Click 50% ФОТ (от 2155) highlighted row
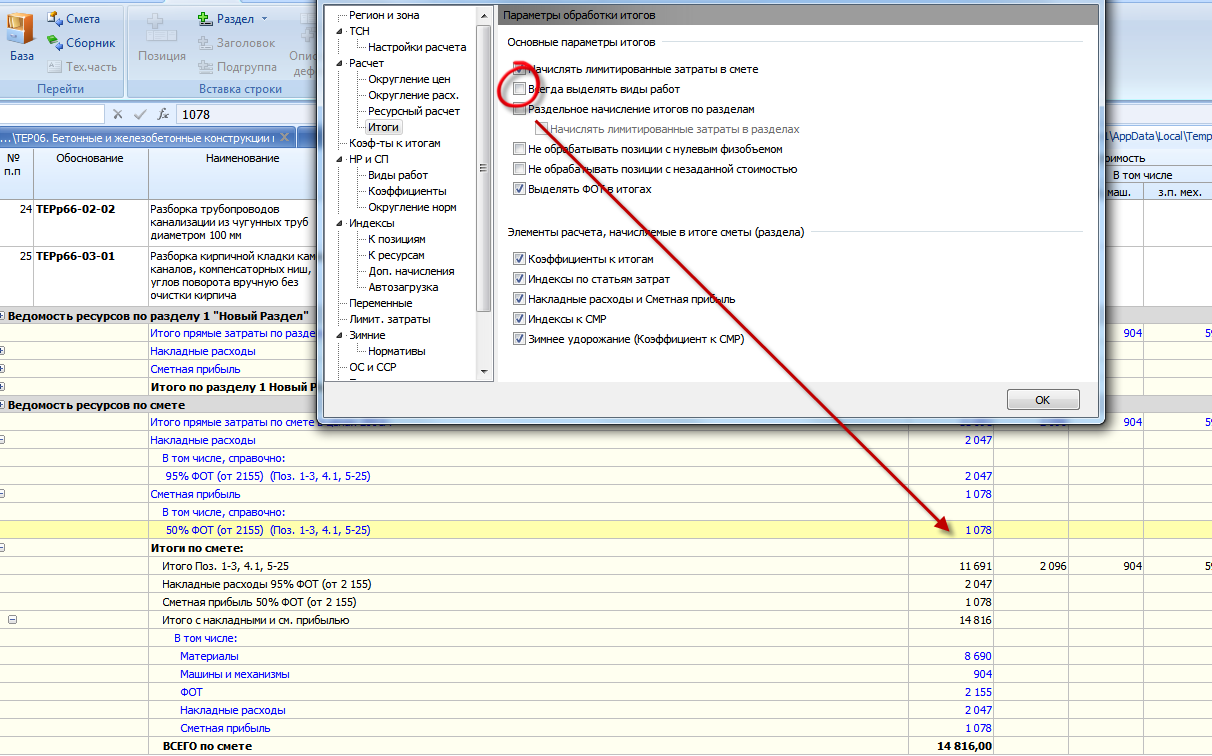 point(268,530)
